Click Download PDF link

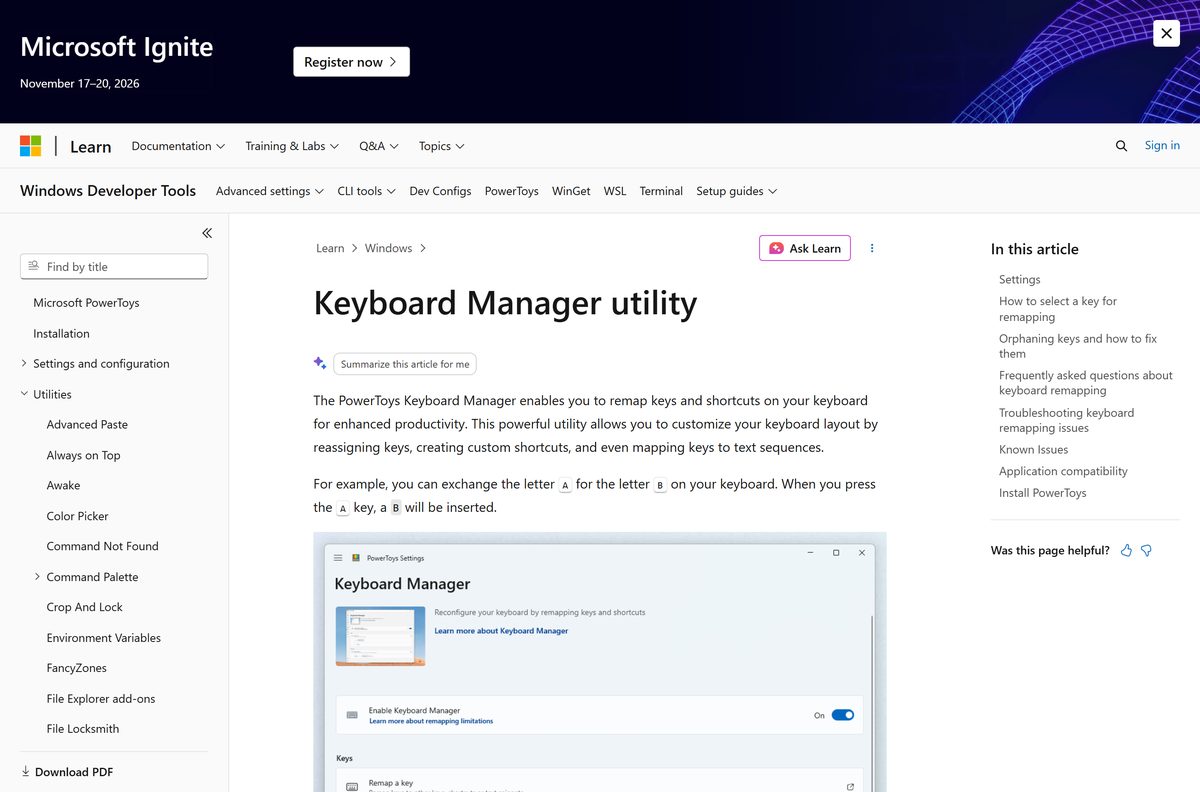coord(74,772)
